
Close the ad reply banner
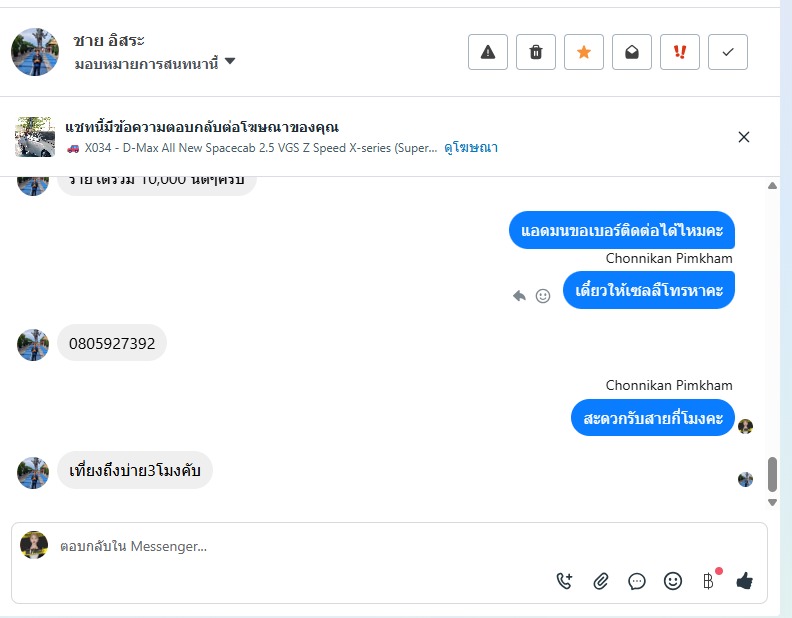coord(744,137)
